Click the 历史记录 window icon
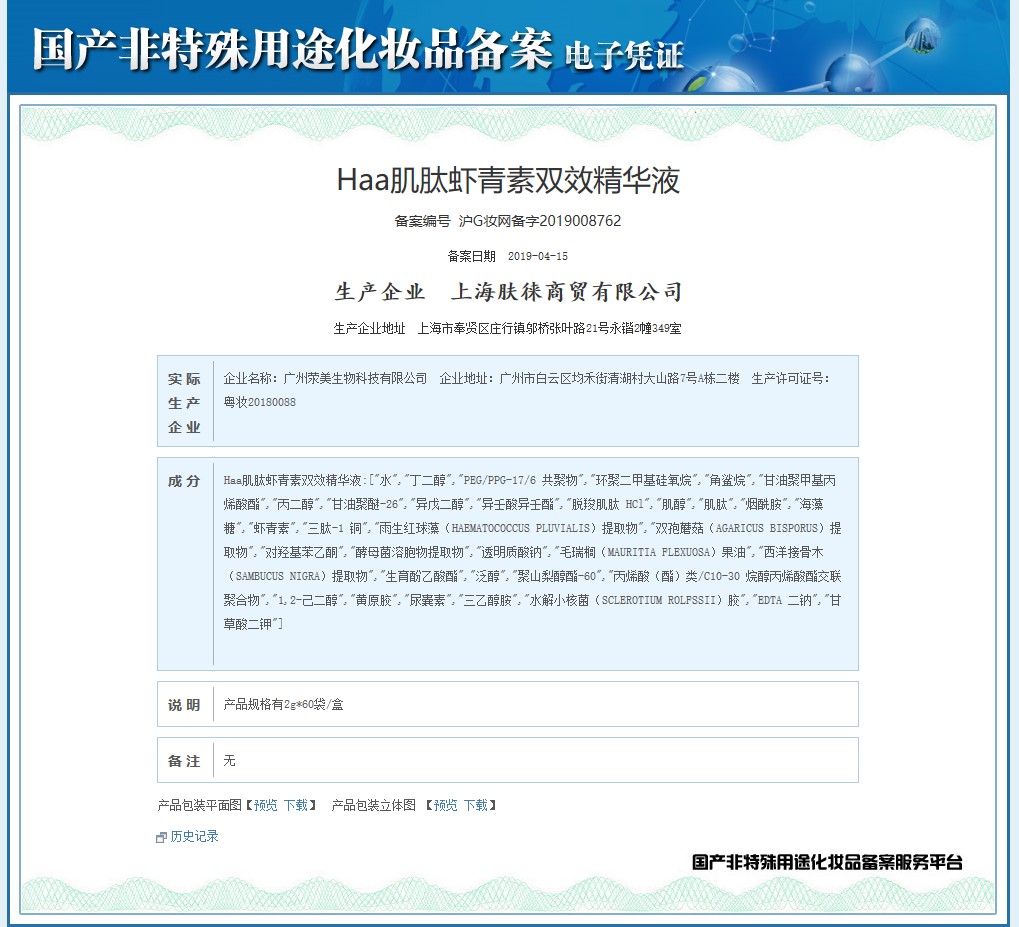Viewport: 1019px width, 927px height. [x=161, y=837]
